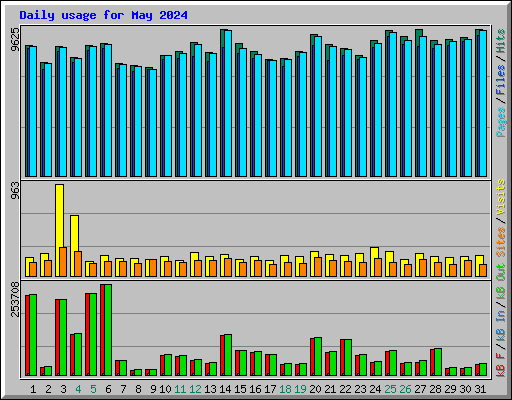Click the 'Hits' legend label

(500, 41)
